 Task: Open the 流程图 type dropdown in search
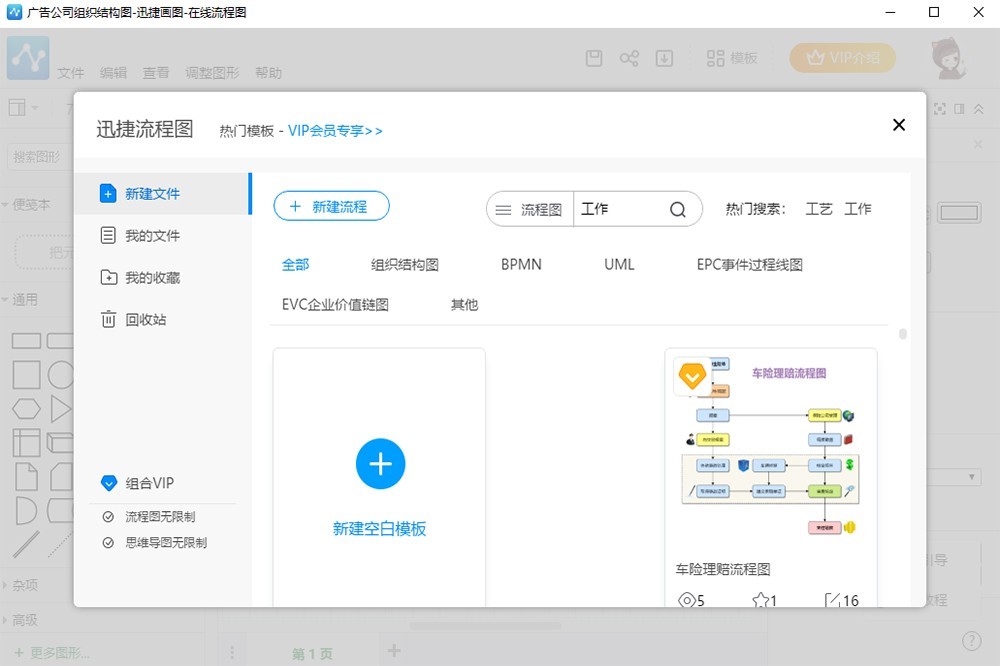pos(530,210)
